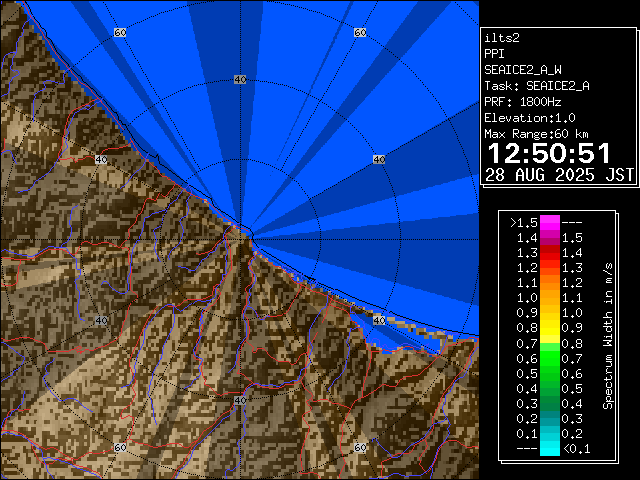Screen dimensions: 640x480
Task: Select the Task: SEAICE2_A line
Action: [536, 85]
